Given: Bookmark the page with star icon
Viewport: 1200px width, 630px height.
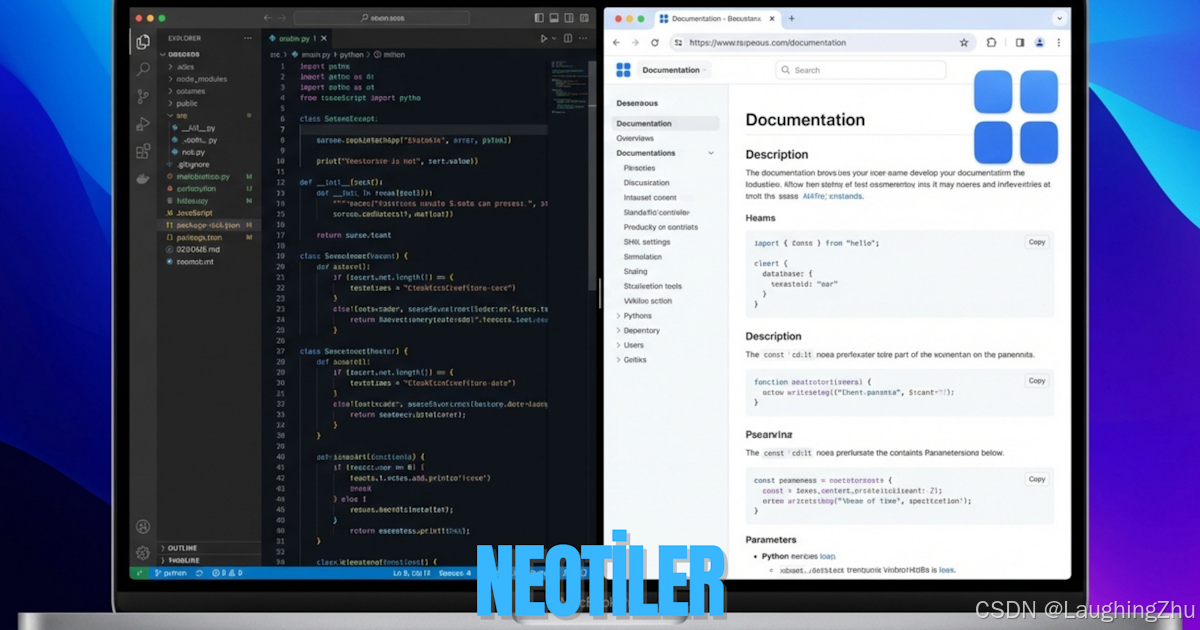Looking at the screenshot, I should tap(964, 43).
